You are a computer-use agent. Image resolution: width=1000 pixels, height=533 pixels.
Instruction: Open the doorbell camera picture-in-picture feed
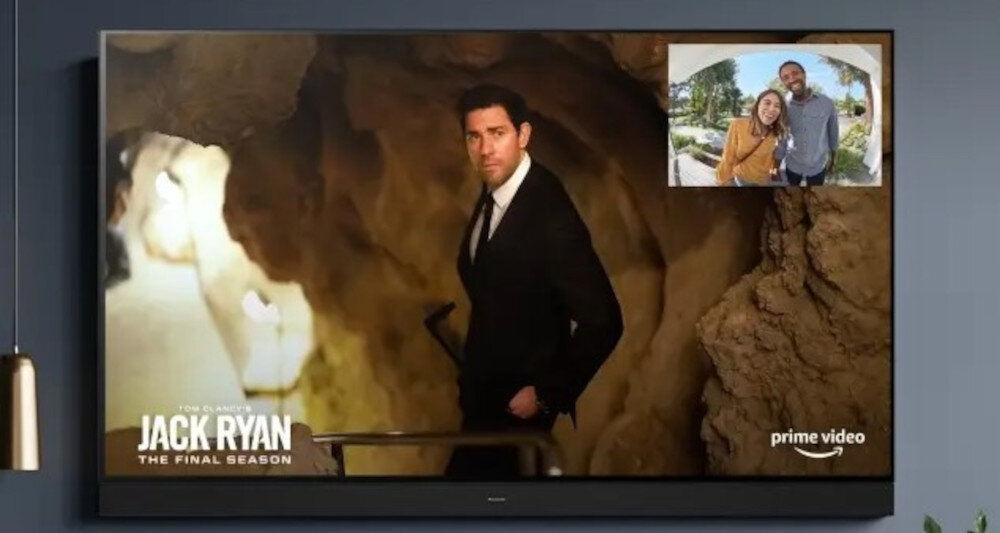(x=775, y=114)
